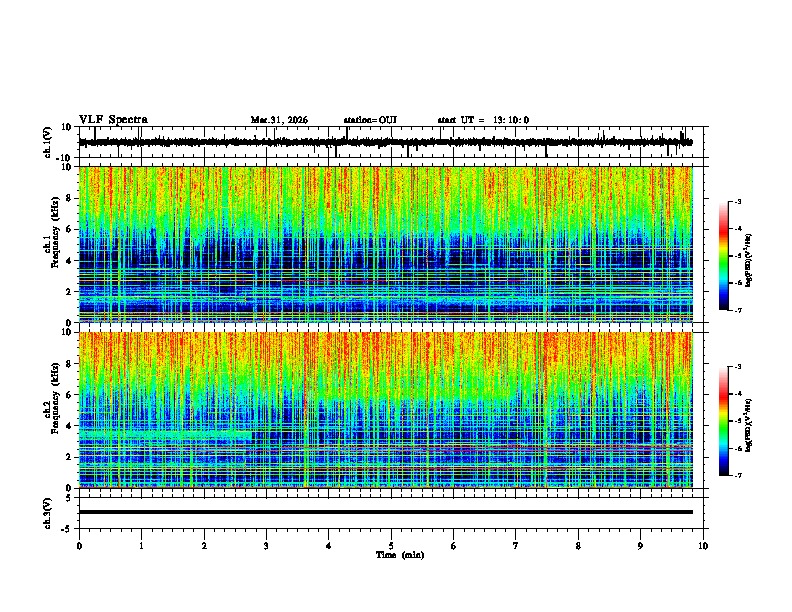Click the "start UT = 13:10:0" header text
The image size is (792, 612).
[483, 120]
